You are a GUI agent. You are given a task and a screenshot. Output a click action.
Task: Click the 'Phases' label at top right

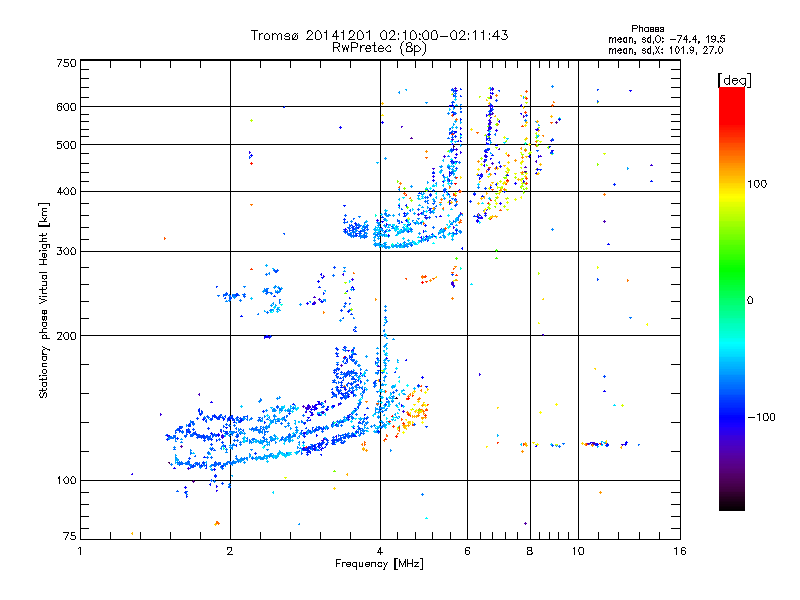(x=647, y=29)
